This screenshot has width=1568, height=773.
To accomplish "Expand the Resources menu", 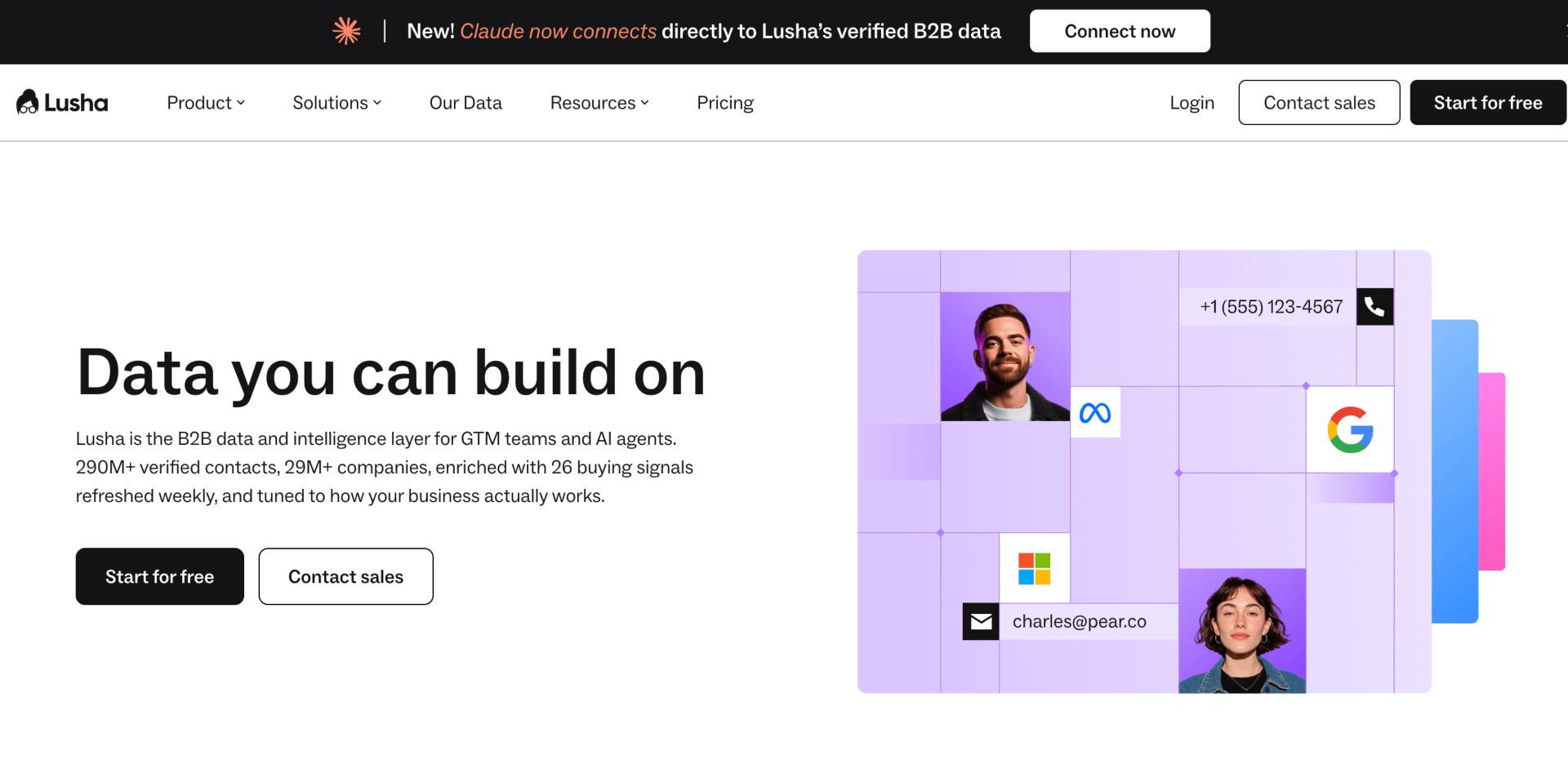I will (599, 103).
